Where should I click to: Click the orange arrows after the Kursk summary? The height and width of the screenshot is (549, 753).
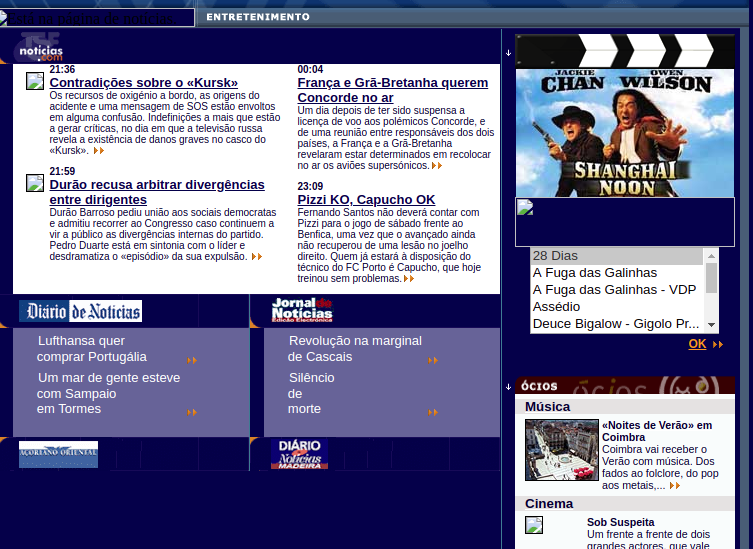(x=99, y=151)
